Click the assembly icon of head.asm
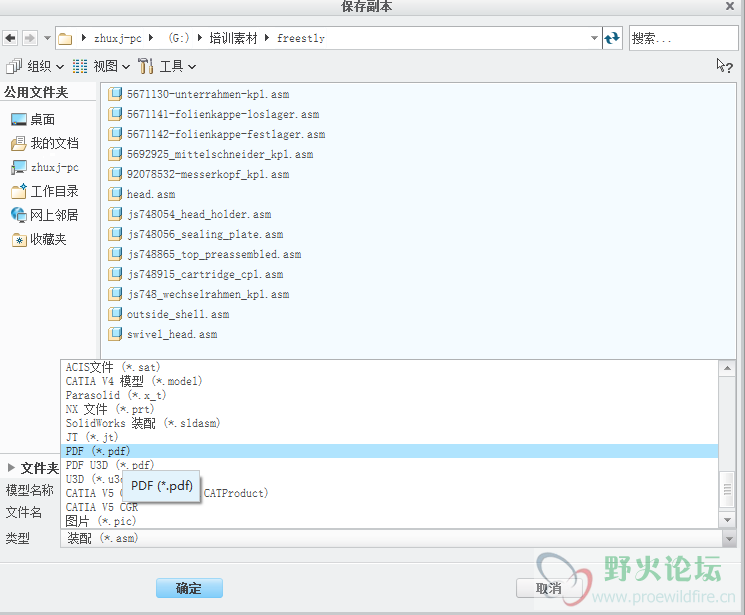Image resolution: width=745 pixels, height=615 pixels. pyautogui.click(x=115, y=193)
